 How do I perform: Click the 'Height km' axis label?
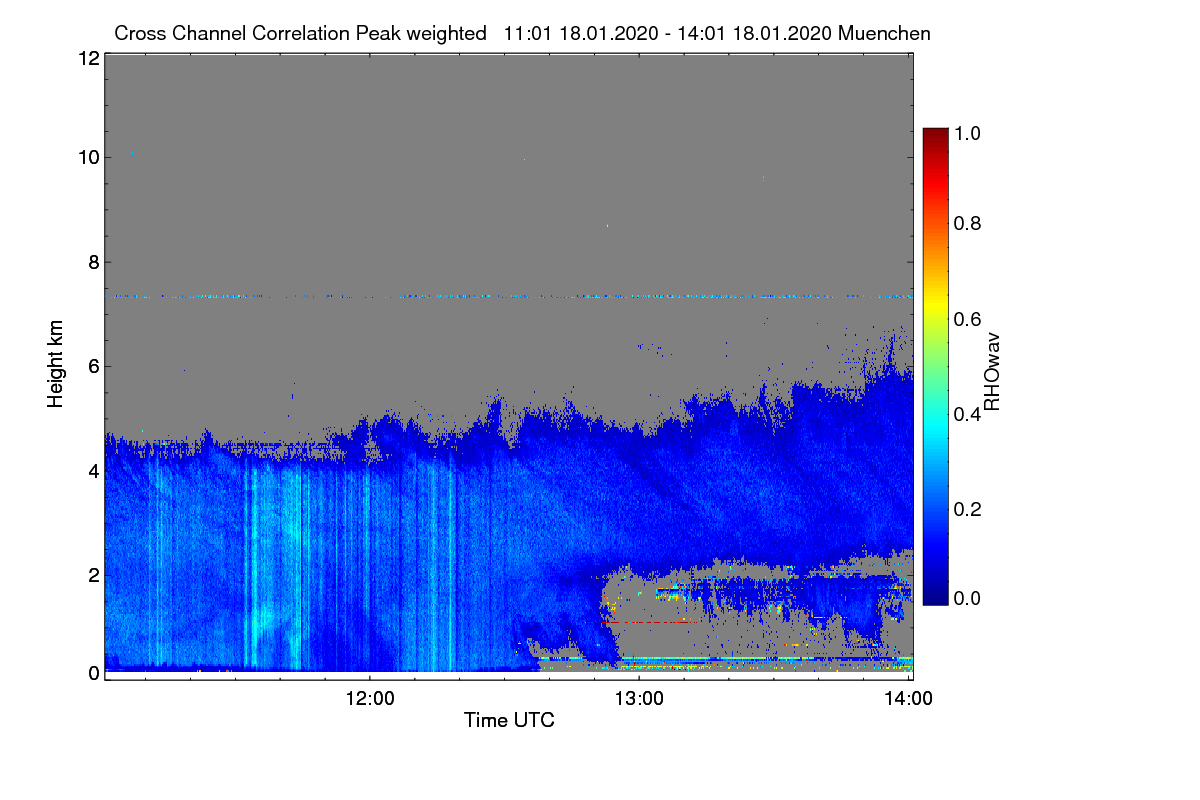[55, 366]
